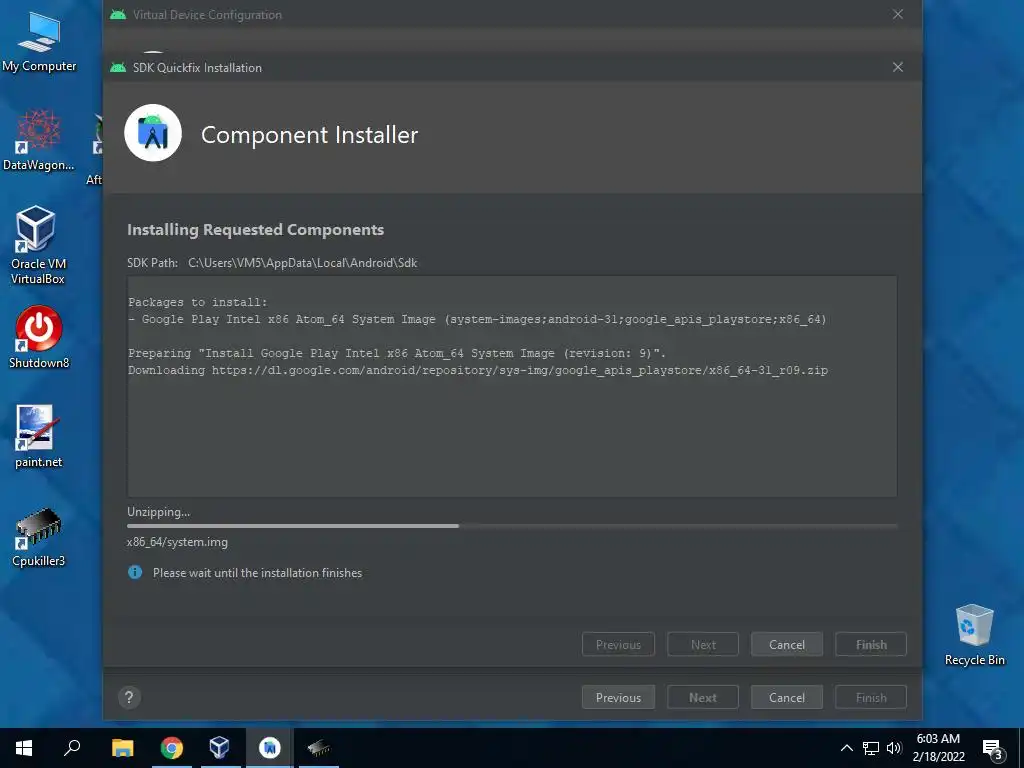Open taskbar search magnifier
The height and width of the screenshot is (768, 1024).
click(x=72, y=748)
